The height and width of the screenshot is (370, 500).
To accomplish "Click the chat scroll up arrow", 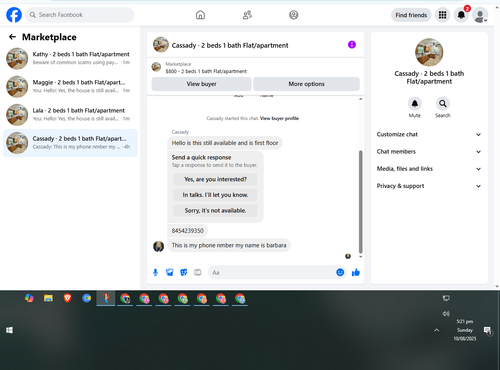I will point(360,99).
